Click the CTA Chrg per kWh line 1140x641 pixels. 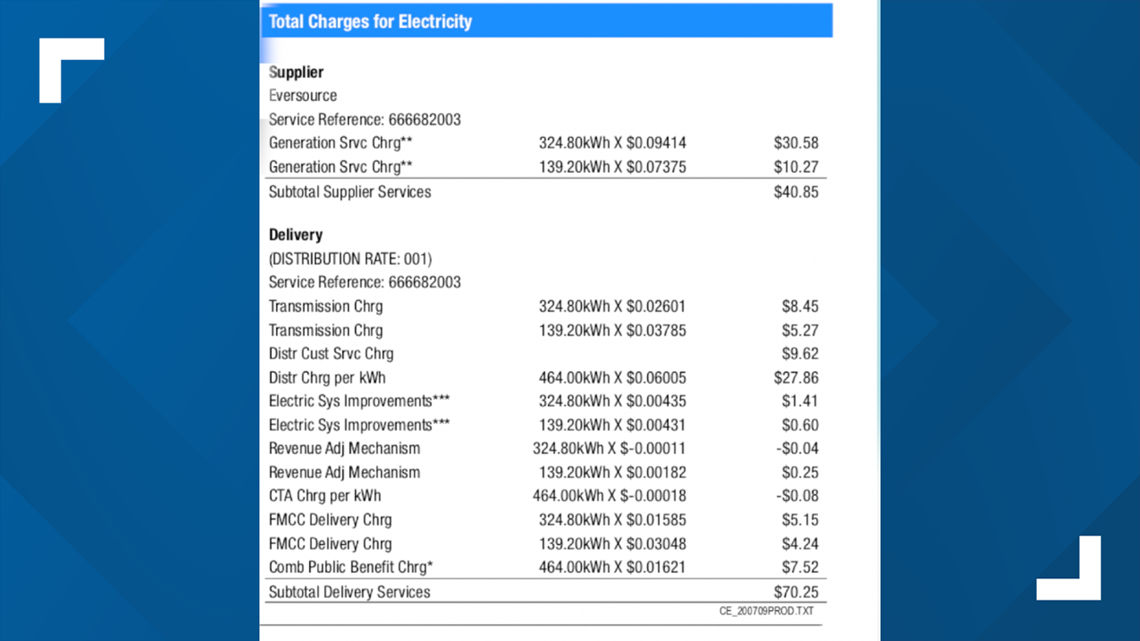tap(544, 496)
